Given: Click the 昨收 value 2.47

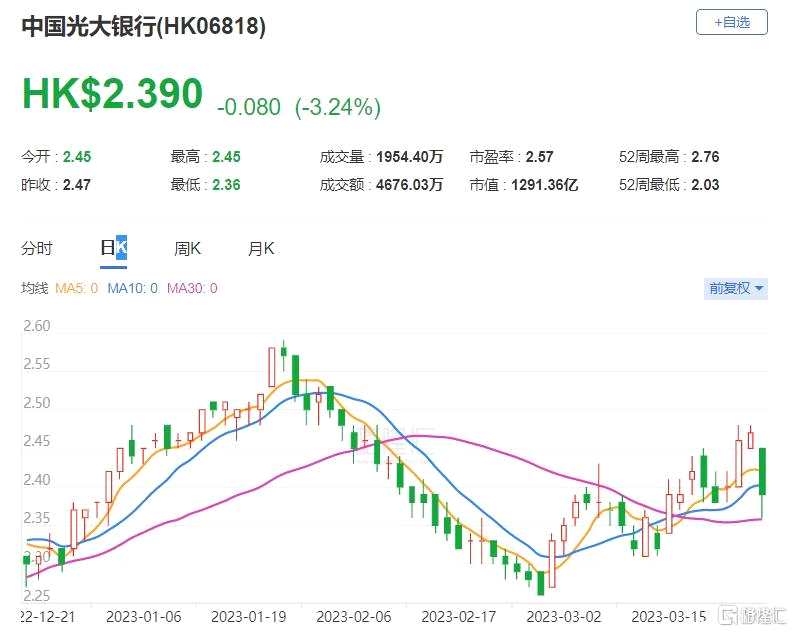Looking at the screenshot, I should coord(77,185).
